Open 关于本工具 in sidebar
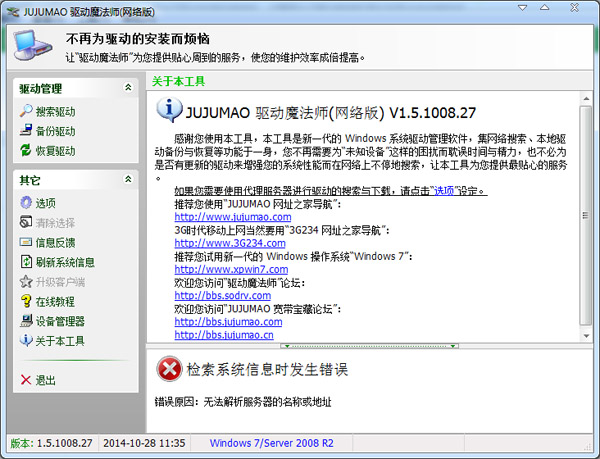Screen dimensions: 600x459 [x=59, y=341]
